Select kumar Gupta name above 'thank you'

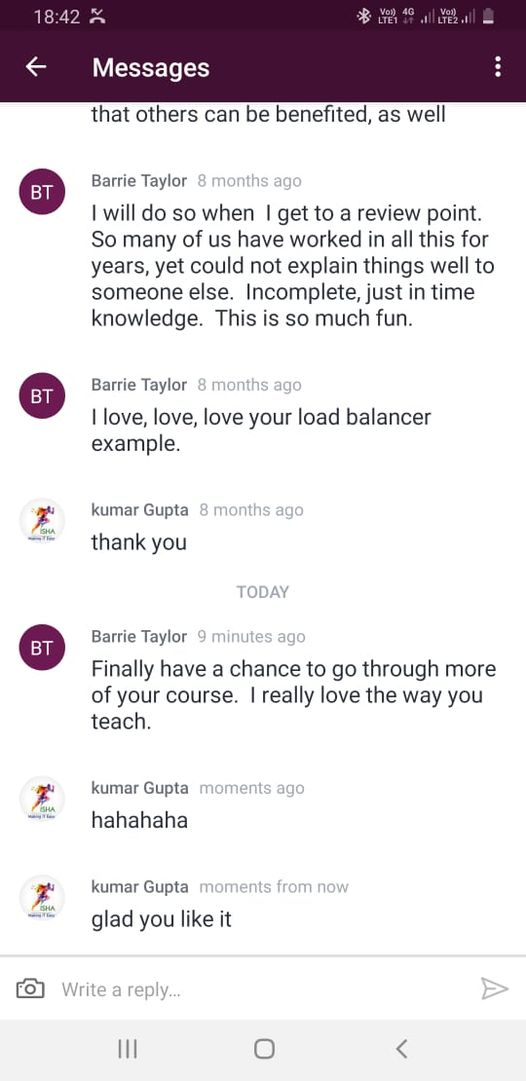[x=139, y=510]
